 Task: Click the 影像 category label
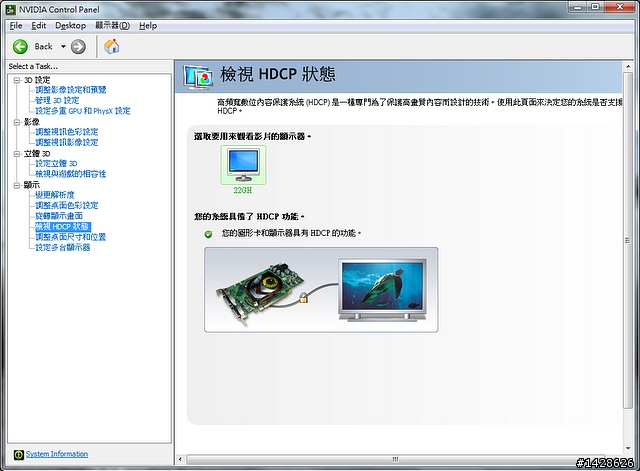coord(31,122)
